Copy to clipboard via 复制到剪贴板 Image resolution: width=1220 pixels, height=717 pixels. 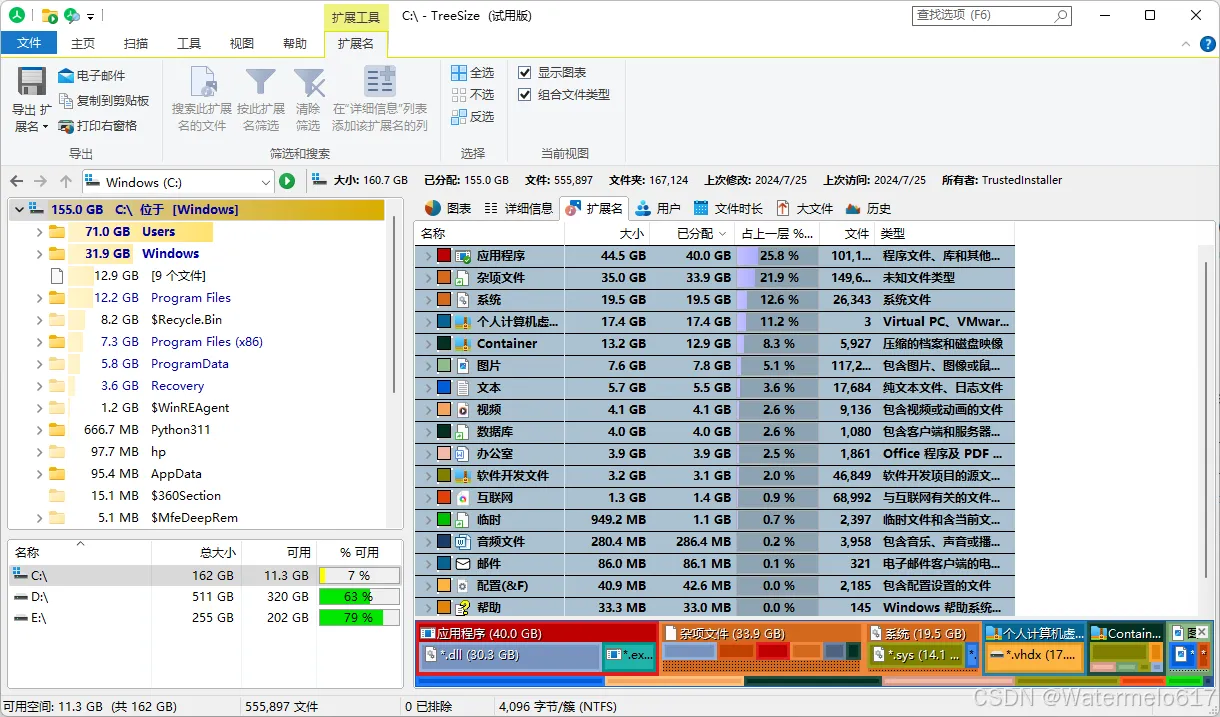coord(104,101)
